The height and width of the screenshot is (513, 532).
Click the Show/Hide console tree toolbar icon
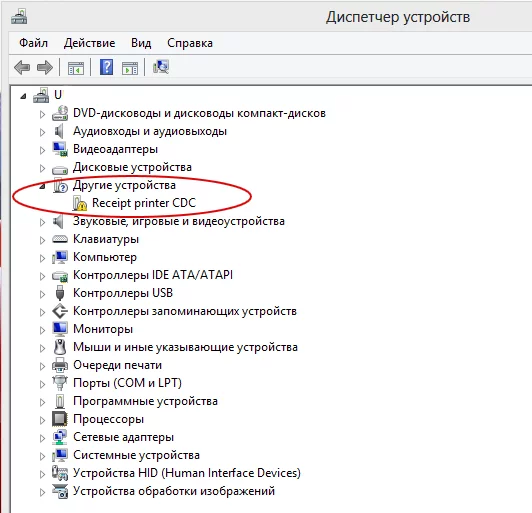(76, 68)
